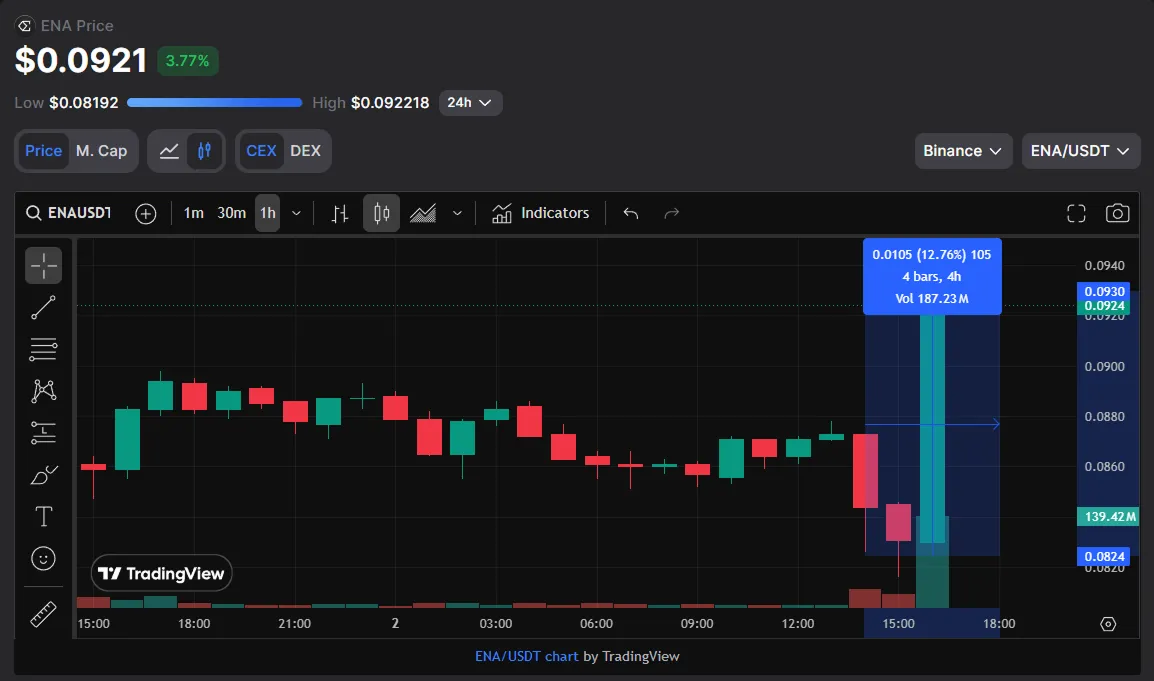
Task: Set the 1m timeframe
Action: point(194,214)
